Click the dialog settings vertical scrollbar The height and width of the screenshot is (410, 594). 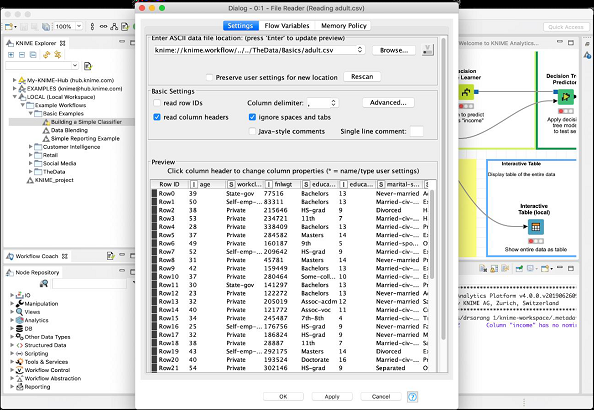click(444, 189)
